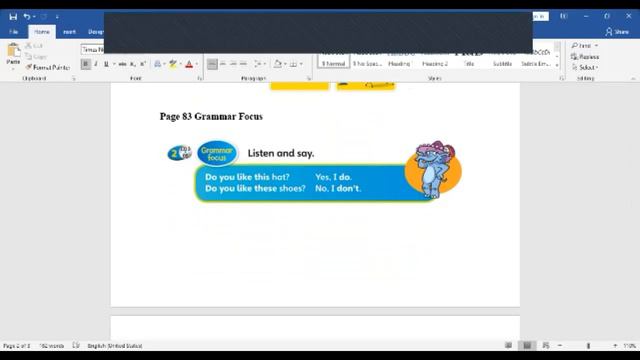640x360 pixels.
Task: Toggle Italic formatting
Action: pyautogui.click(x=96, y=64)
